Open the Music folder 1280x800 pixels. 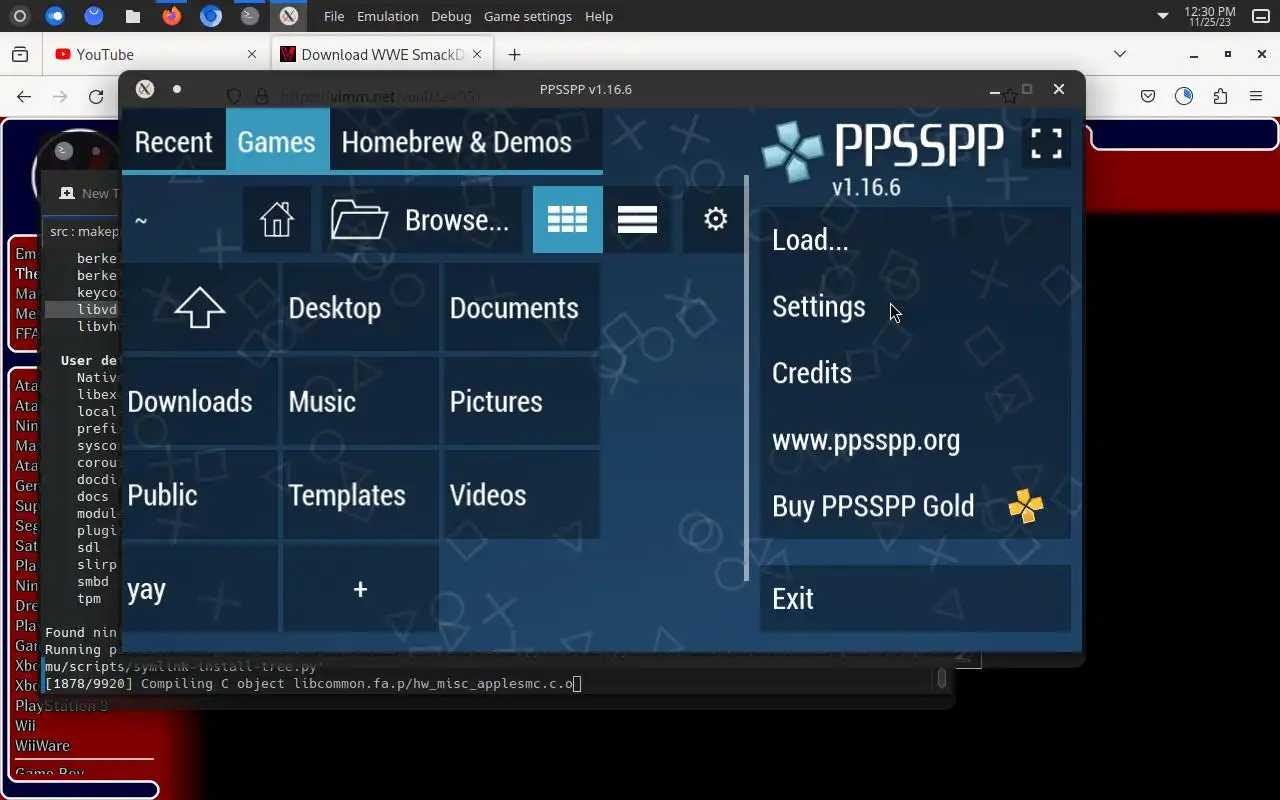point(360,402)
